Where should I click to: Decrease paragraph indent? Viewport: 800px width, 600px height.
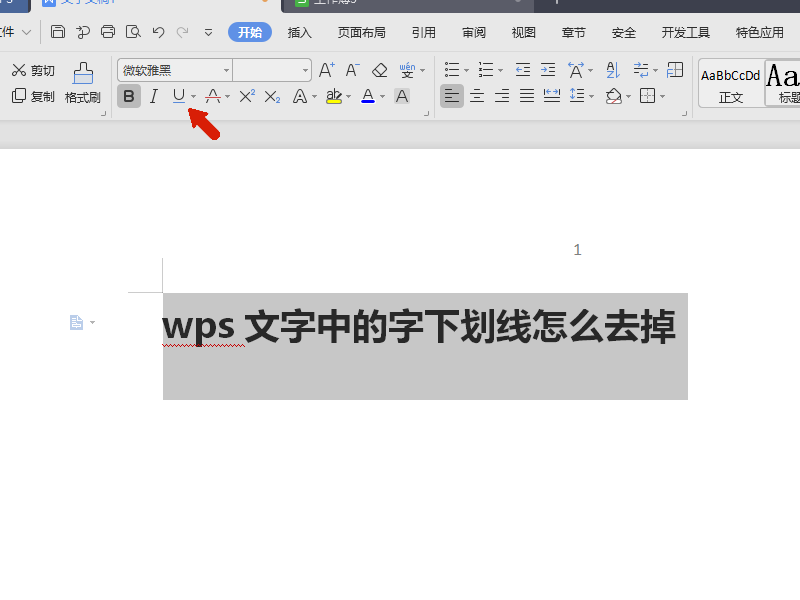523,70
